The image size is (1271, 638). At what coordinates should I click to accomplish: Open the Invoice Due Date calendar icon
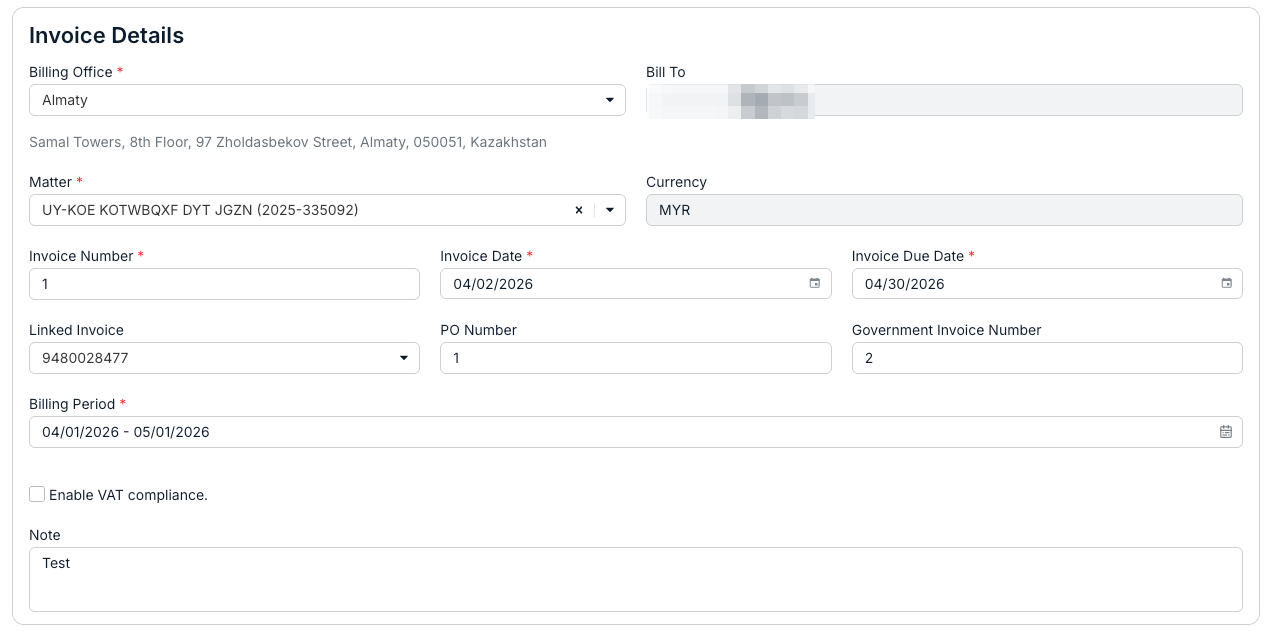point(1227,284)
